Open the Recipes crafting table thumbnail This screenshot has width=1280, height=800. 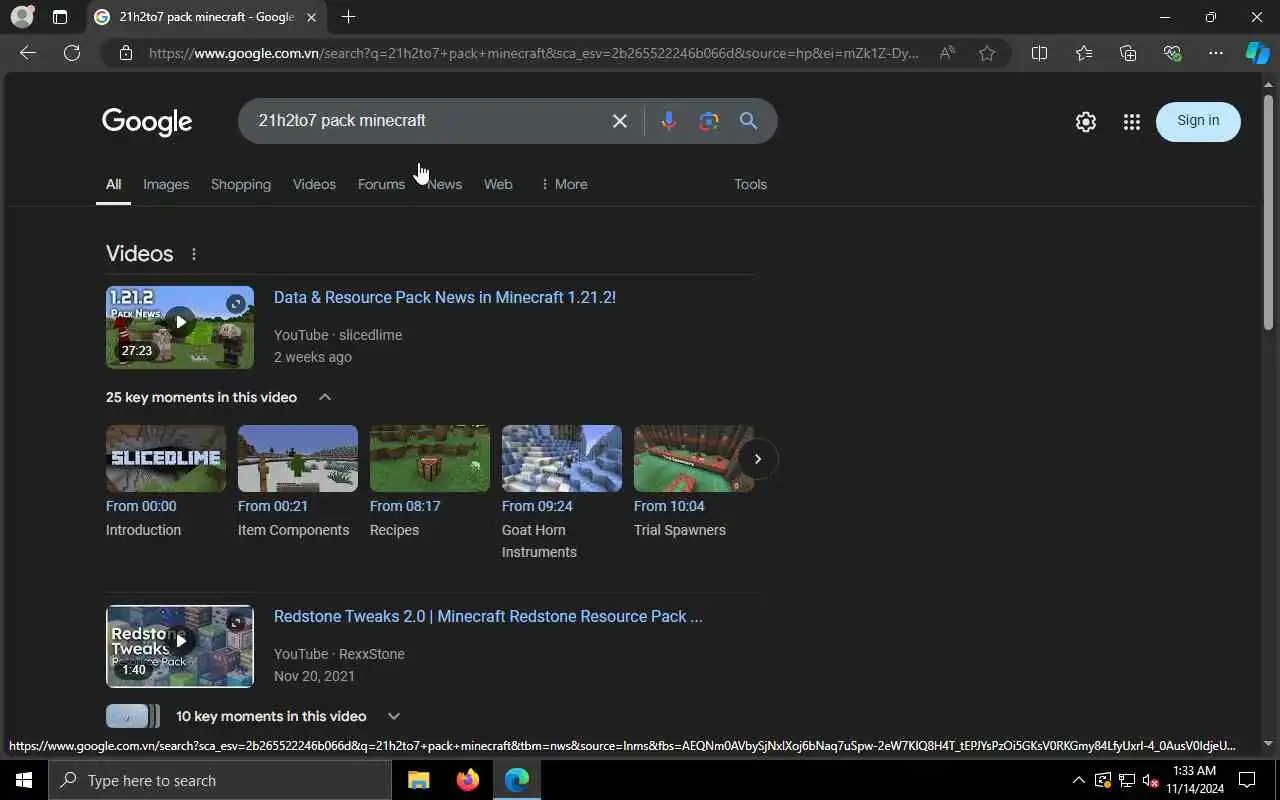(x=430, y=458)
